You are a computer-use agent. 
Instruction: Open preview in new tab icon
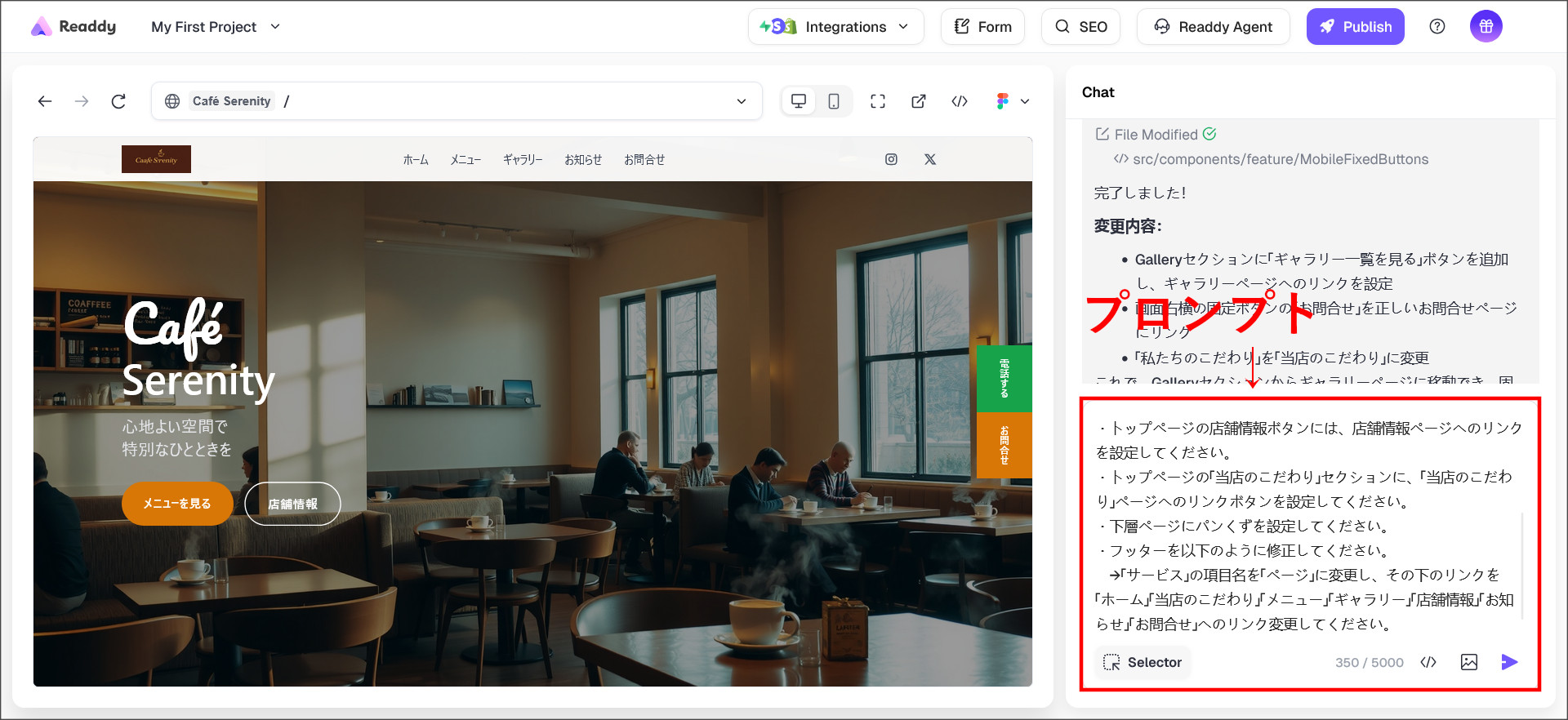[919, 101]
